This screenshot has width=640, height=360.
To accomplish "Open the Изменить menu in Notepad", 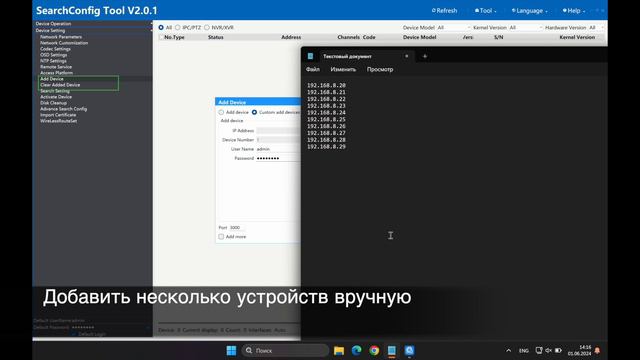I will coord(343,69).
